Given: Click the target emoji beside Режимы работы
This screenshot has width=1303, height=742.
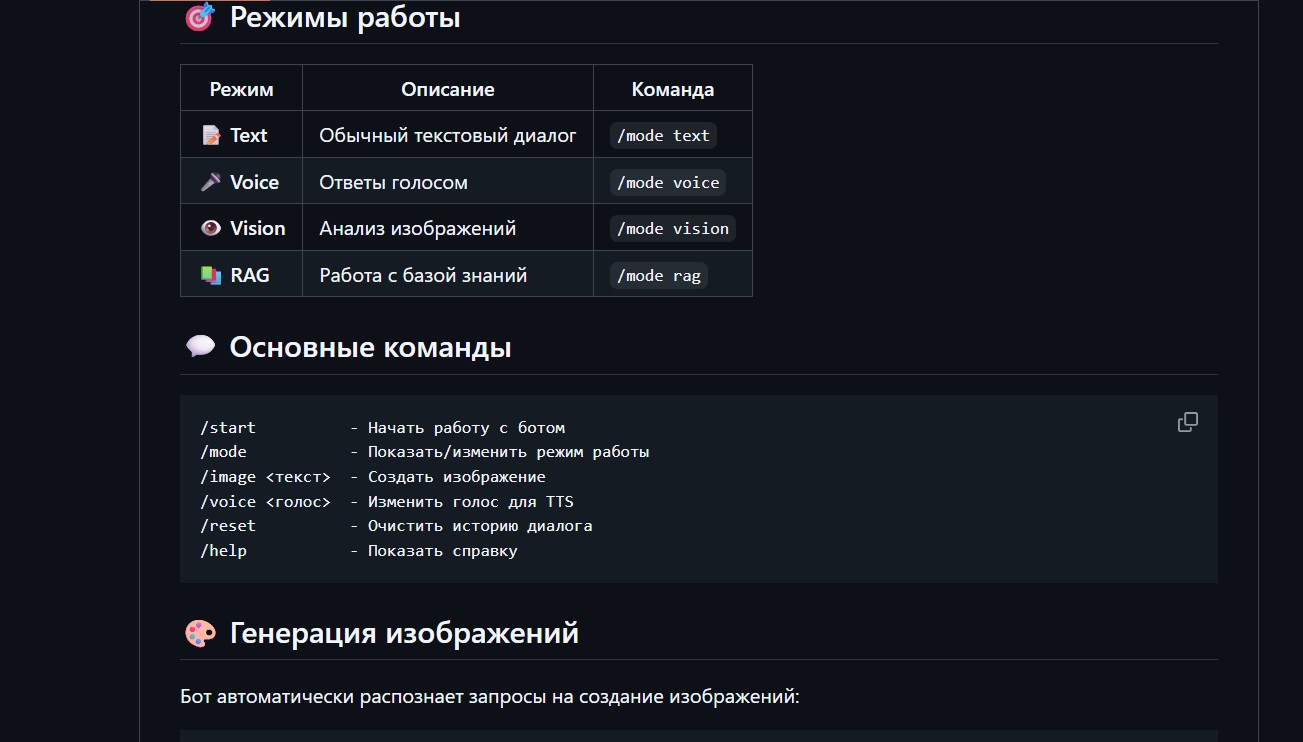Looking at the screenshot, I should tap(200, 17).
